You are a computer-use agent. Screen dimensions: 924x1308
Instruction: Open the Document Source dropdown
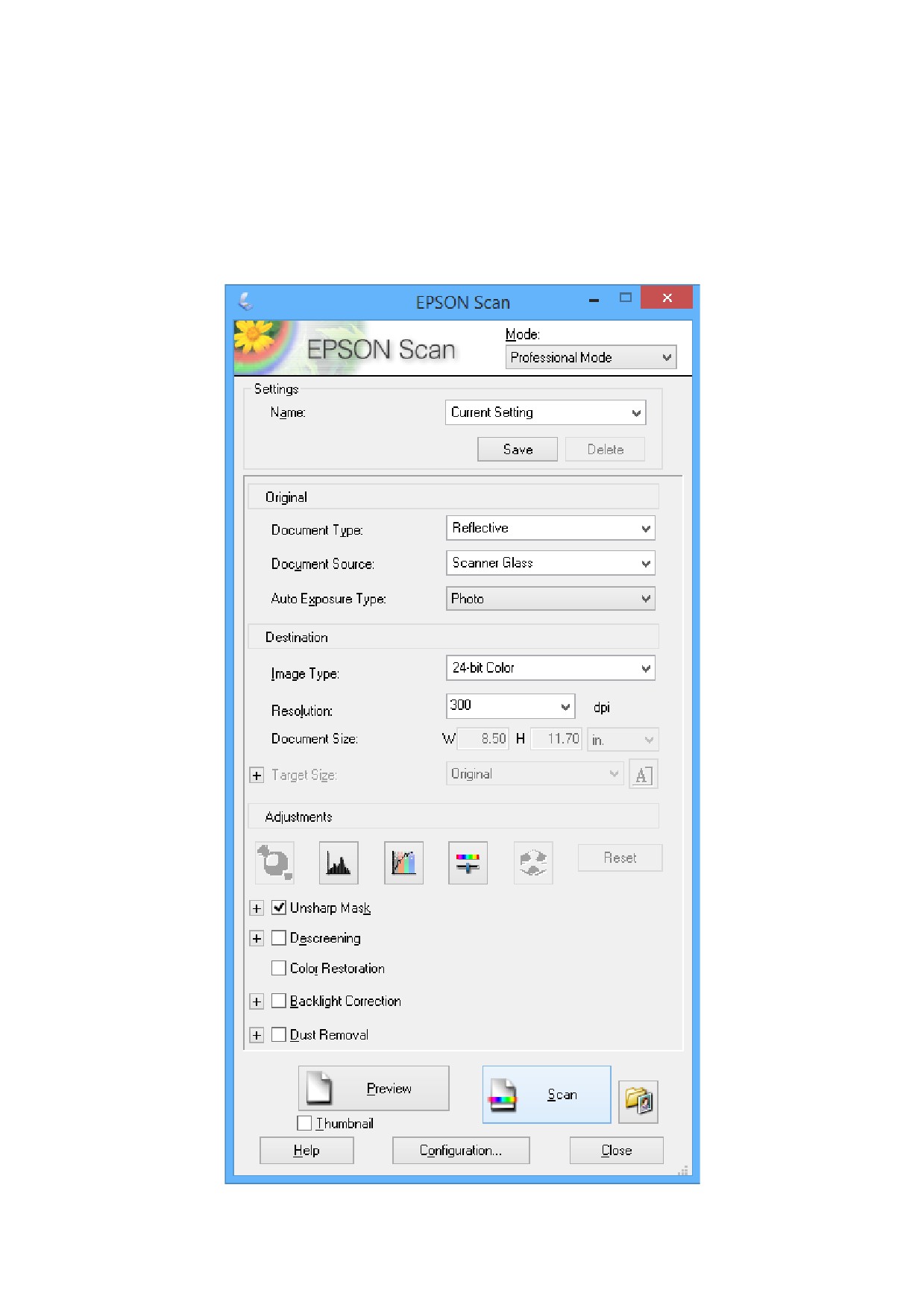pyautogui.click(x=550, y=563)
